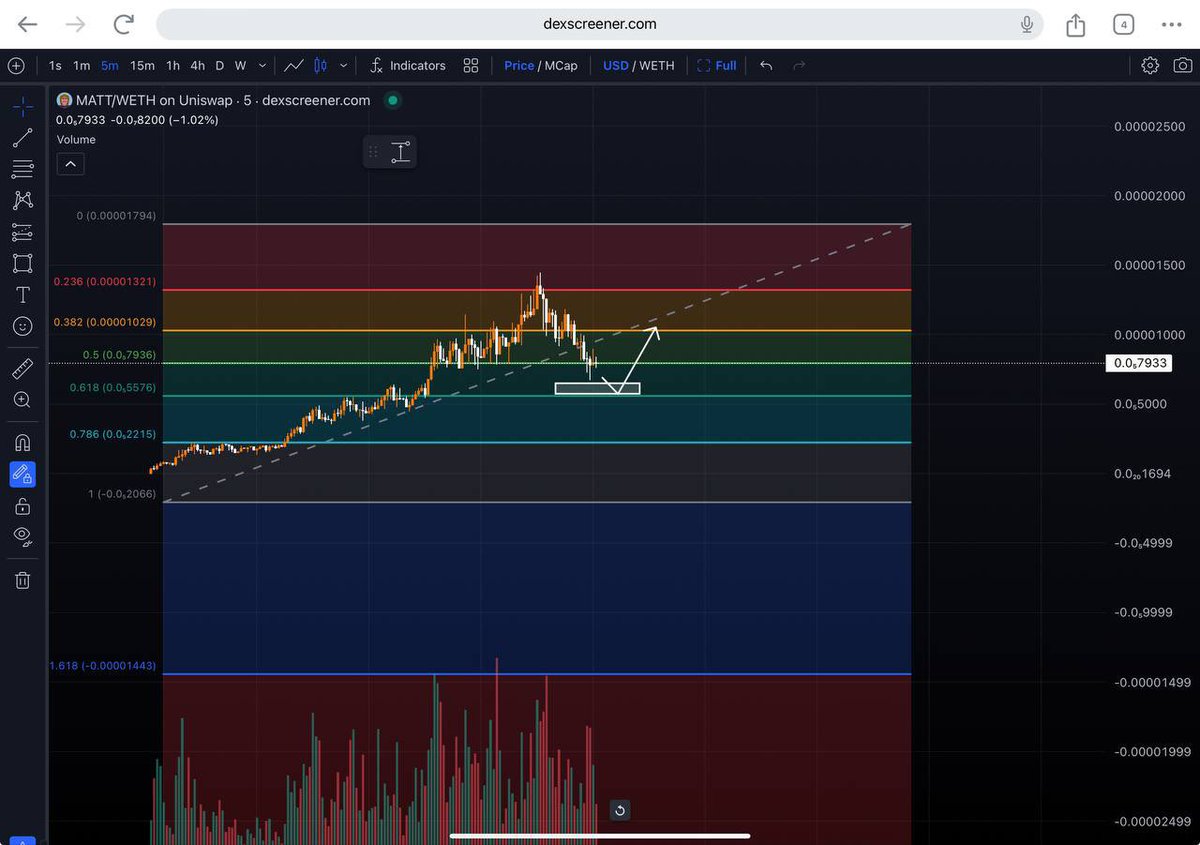Select the 4h timeframe
Viewport: 1200px width, 845px height.
197,66
